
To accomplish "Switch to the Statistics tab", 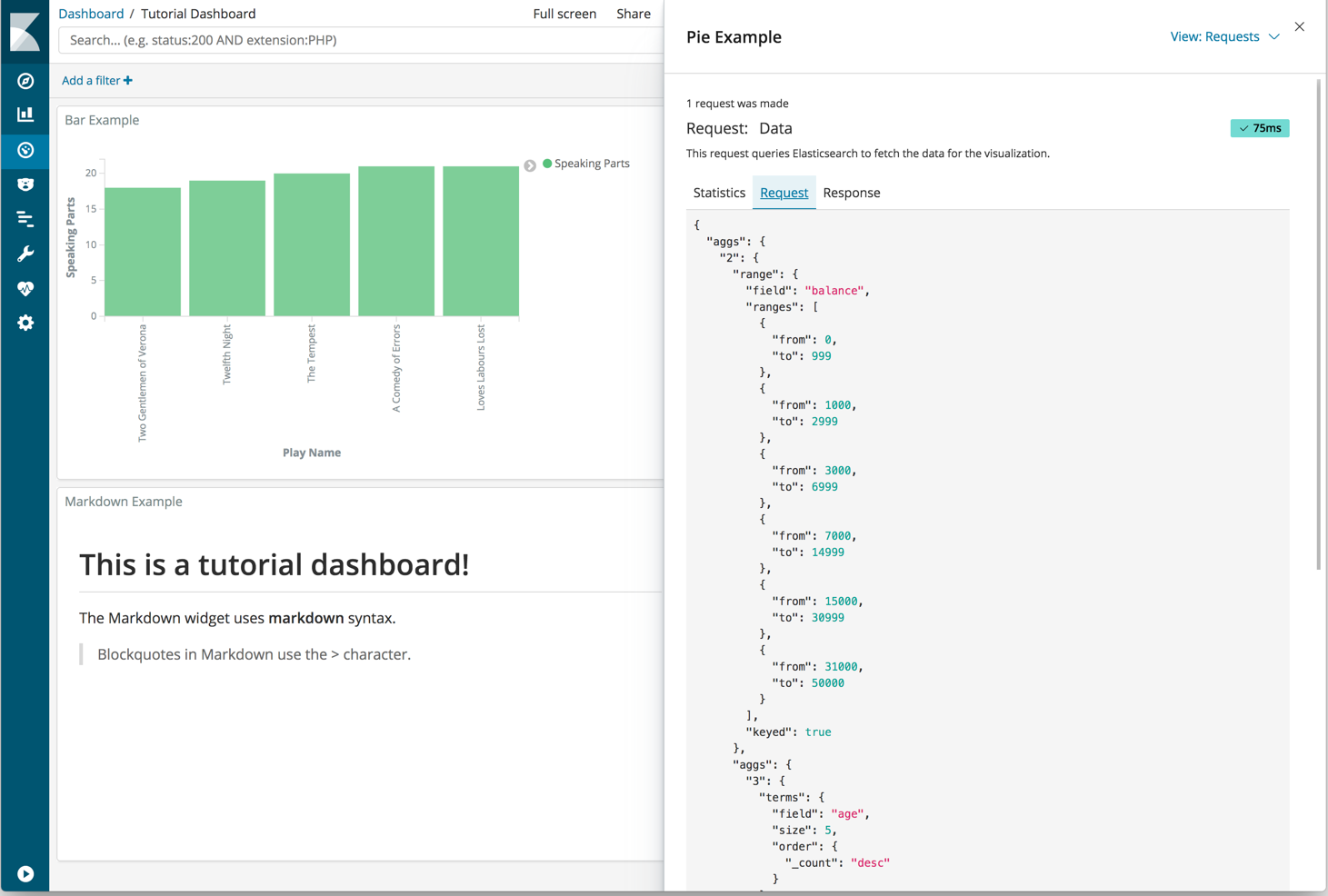I will pos(719,193).
